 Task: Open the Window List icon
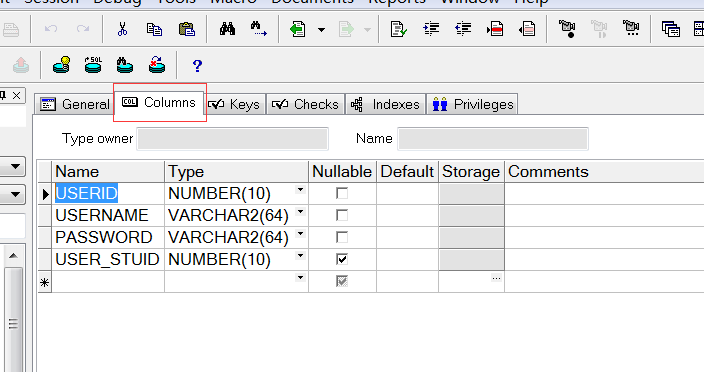(x=671, y=30)
